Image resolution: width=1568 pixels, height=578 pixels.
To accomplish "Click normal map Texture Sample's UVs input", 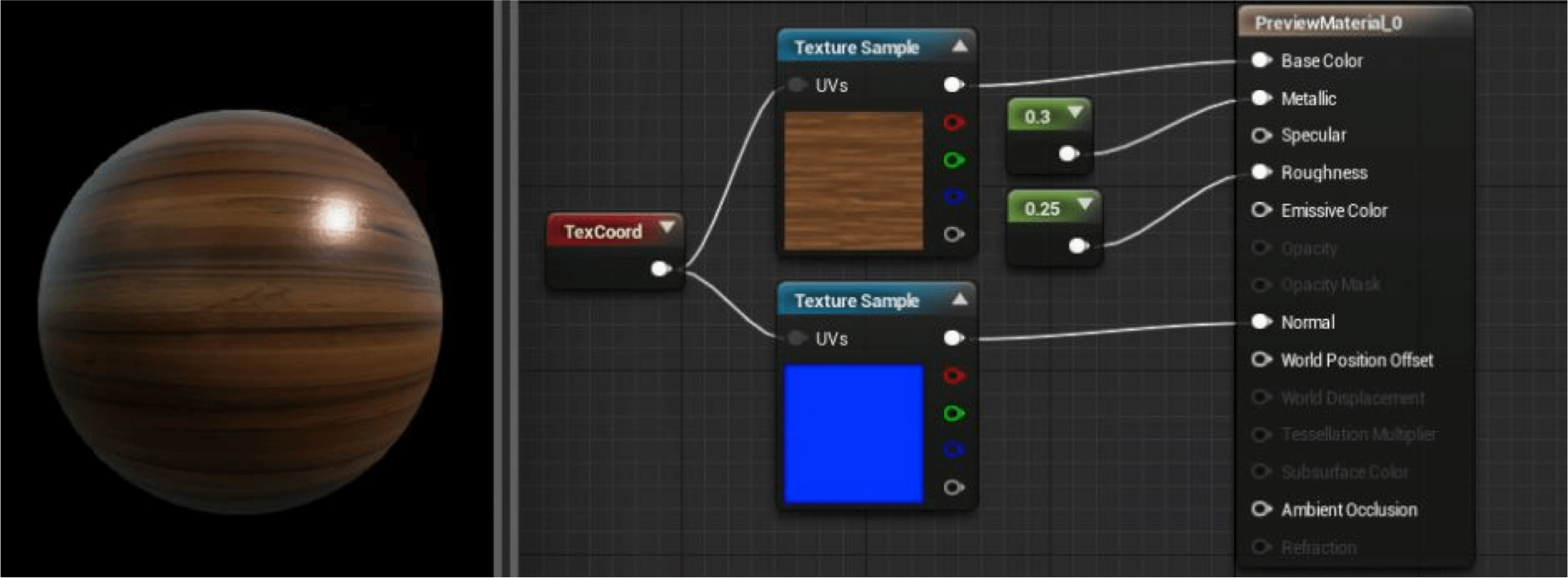I will (797, 339).
